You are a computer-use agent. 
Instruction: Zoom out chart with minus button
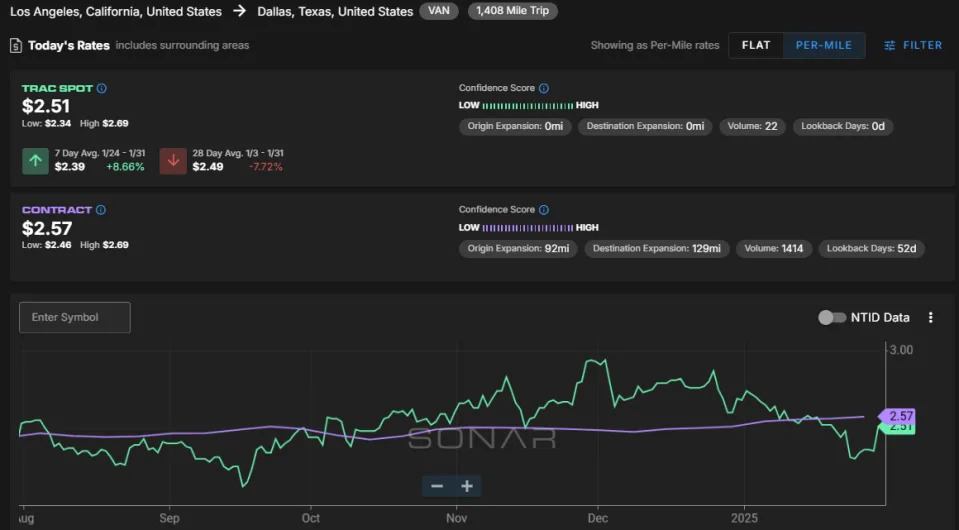pyautogui.click(x=437, y=486)
